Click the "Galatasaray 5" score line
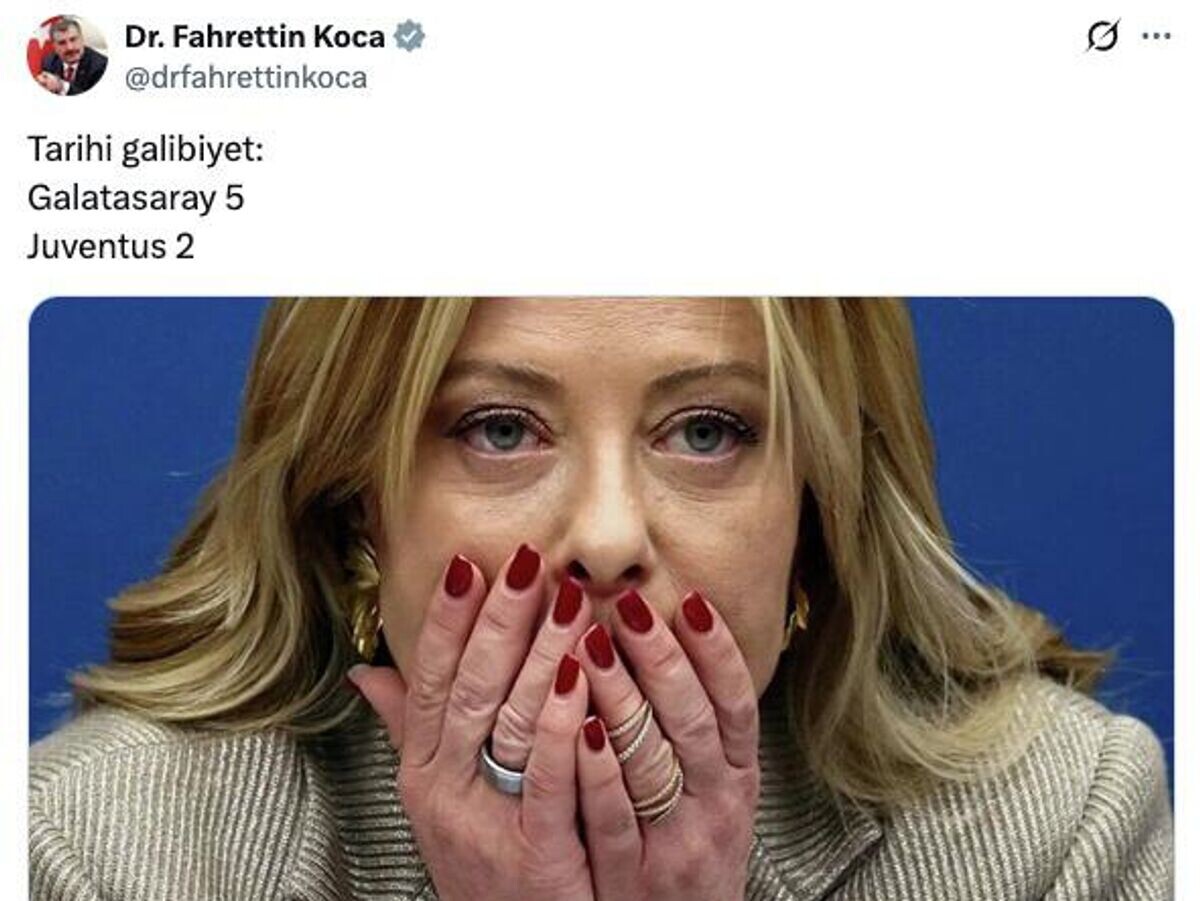The width and height of the screenshot is (1200, 901). (x=136, y=198)
